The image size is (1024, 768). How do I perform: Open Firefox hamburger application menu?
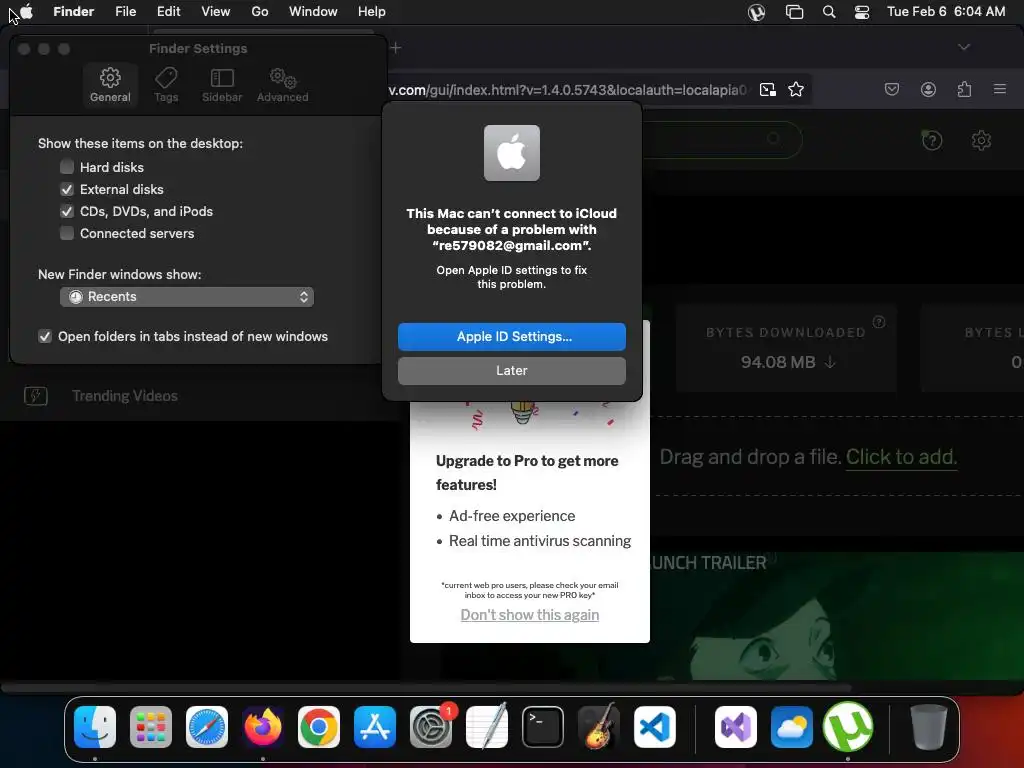tap(1000, 89)
